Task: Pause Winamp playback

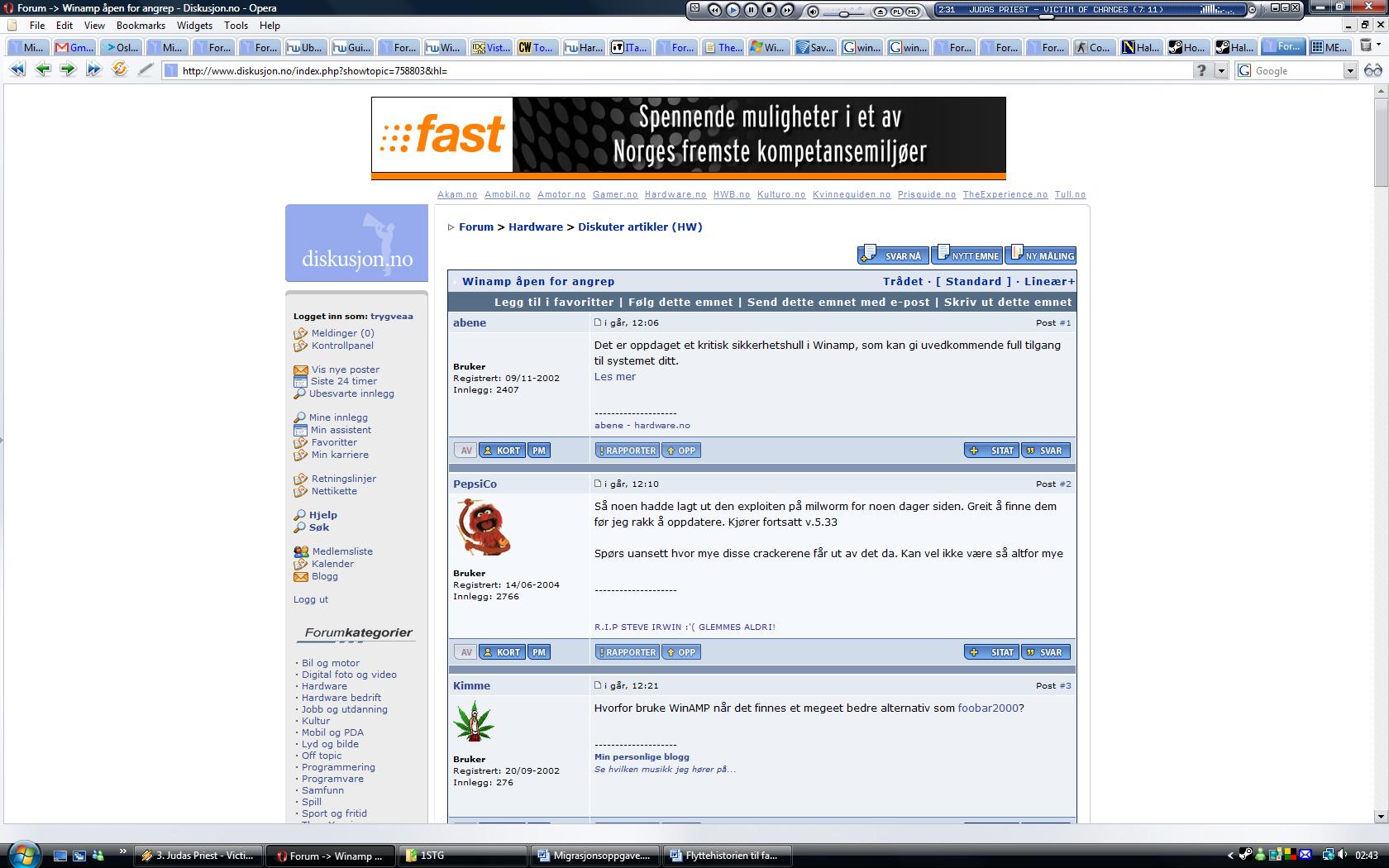Action: click(751, 10)
